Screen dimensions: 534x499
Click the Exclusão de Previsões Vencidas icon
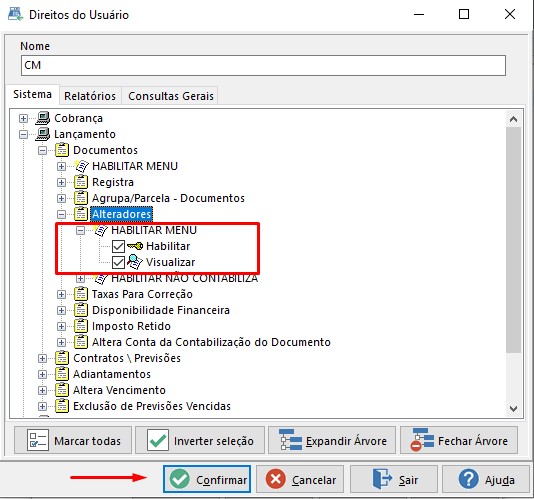click(62, 406)
